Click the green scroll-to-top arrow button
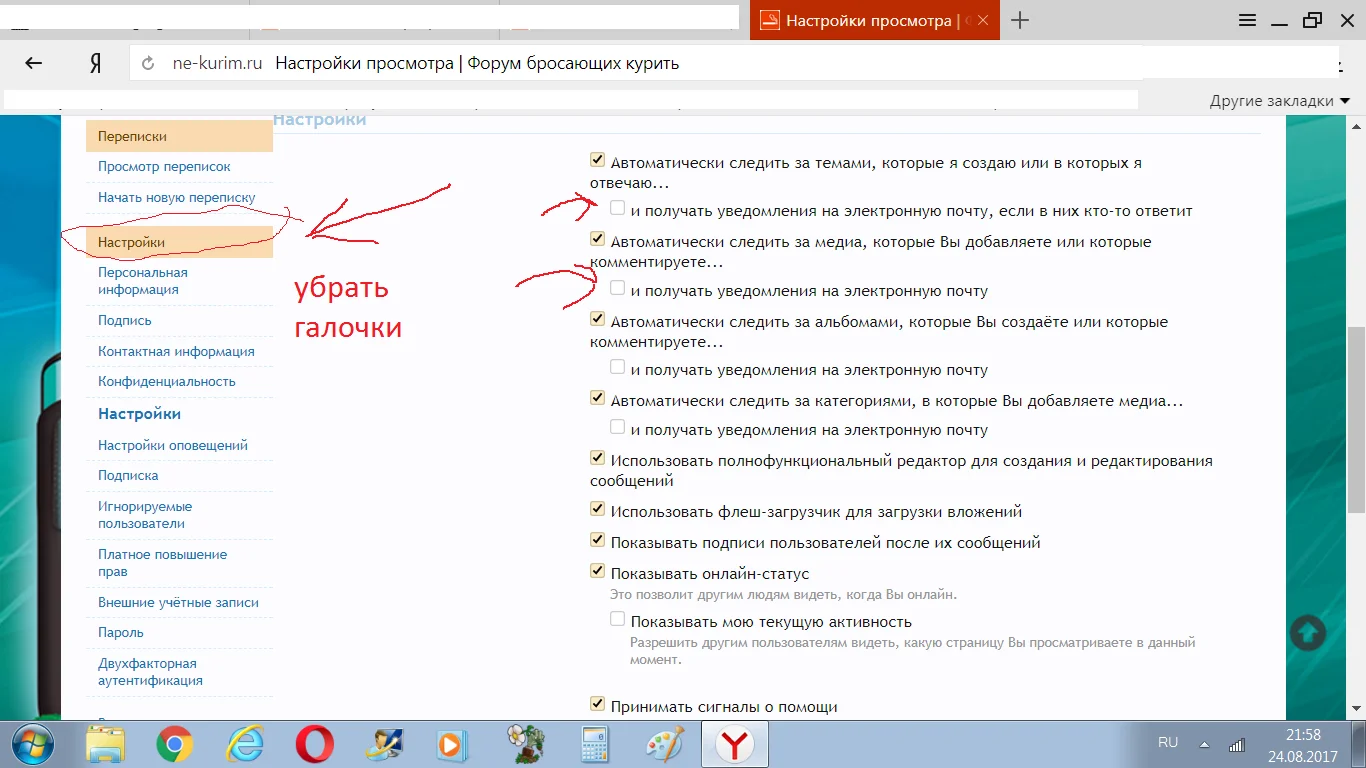1366x768 pixels. click(x=1308, y=633)
